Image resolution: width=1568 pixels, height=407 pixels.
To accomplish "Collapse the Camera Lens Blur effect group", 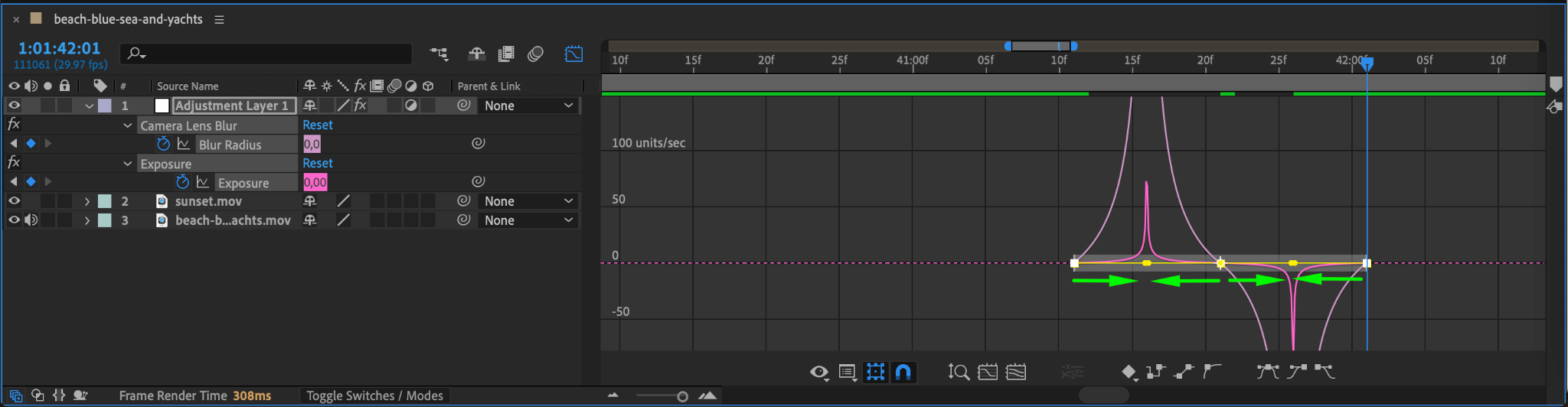I will (x=128, y=125).
